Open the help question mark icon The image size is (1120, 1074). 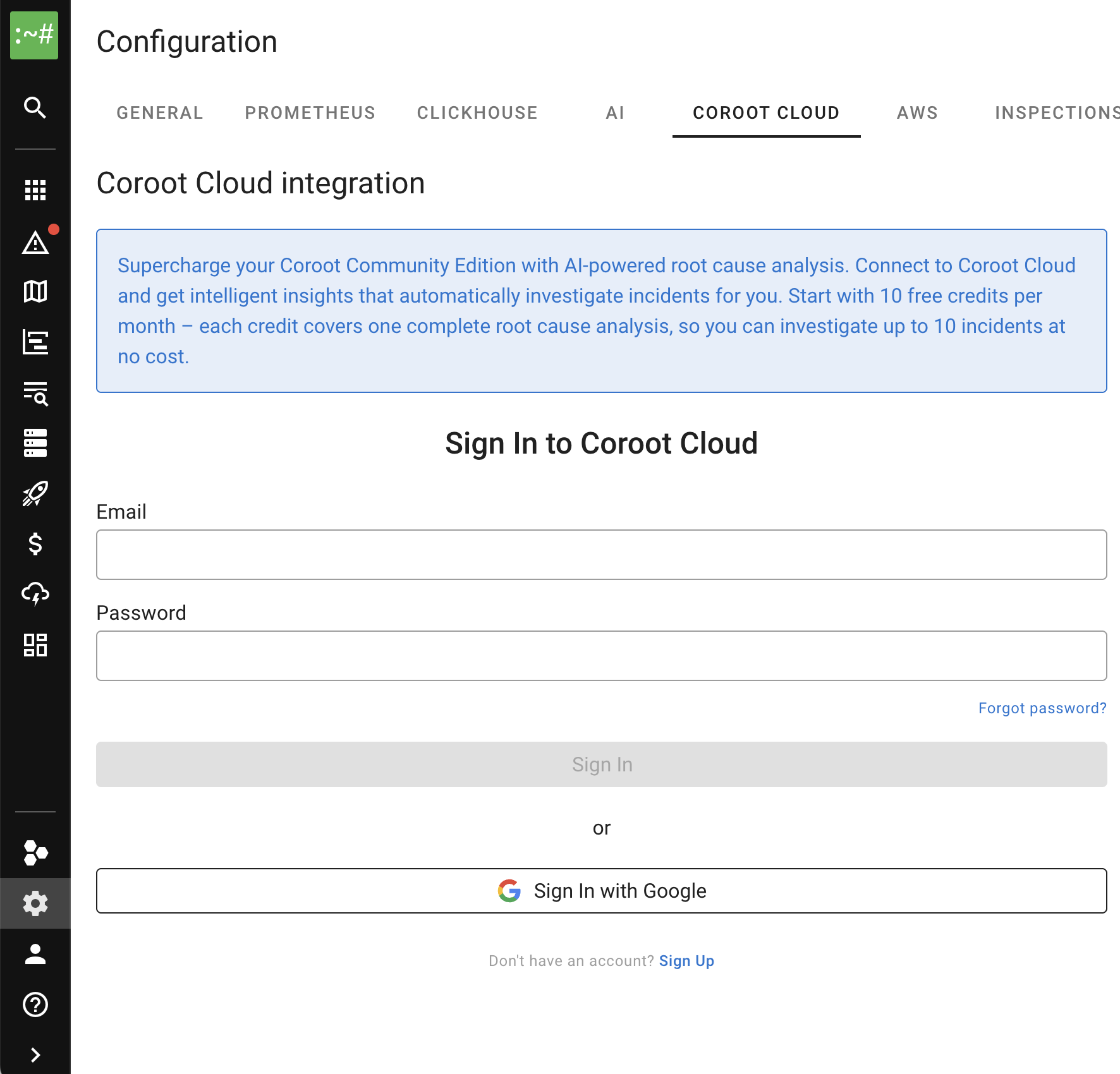coord(35,1005)
